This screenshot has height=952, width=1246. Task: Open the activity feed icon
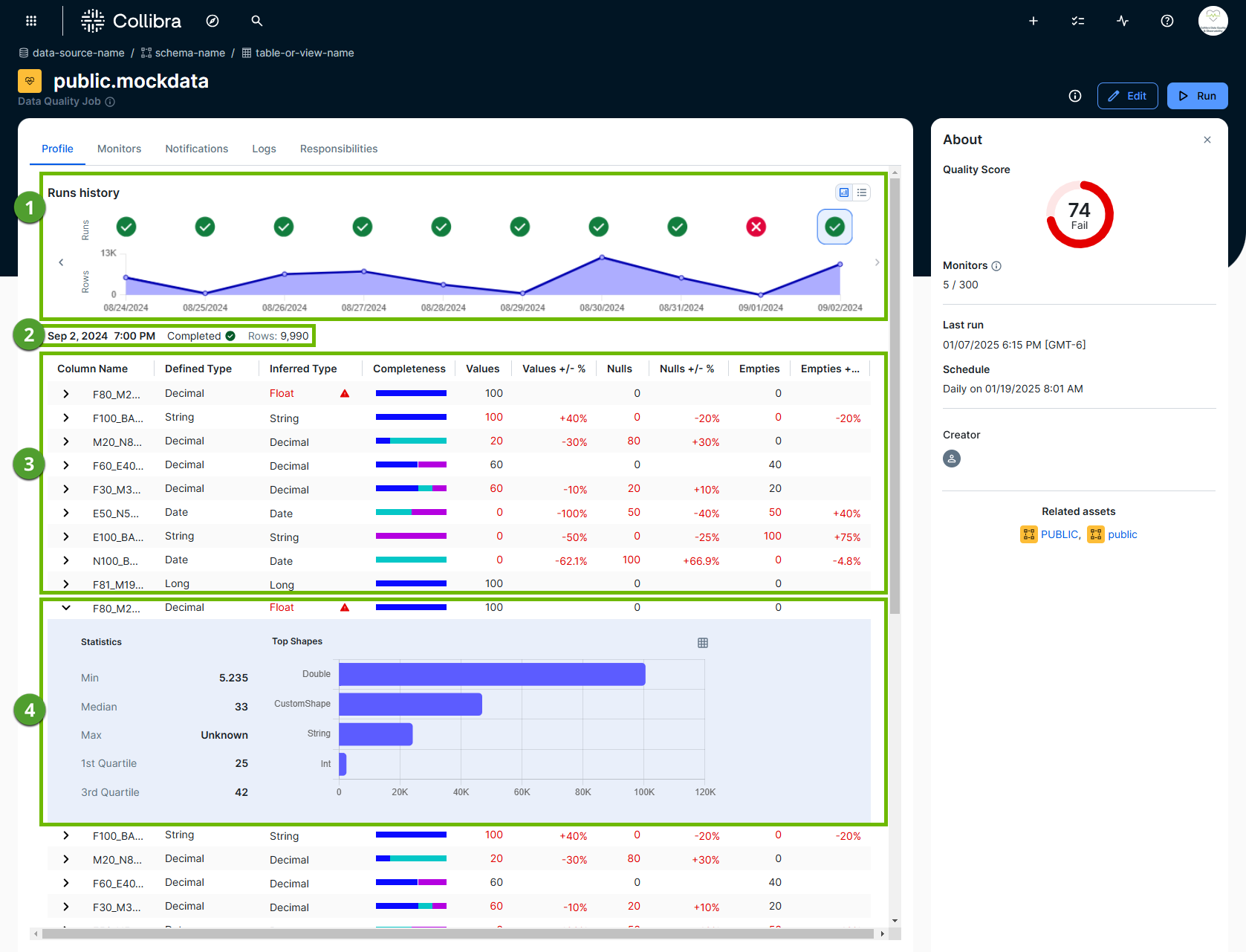(x=1122, y=20)
